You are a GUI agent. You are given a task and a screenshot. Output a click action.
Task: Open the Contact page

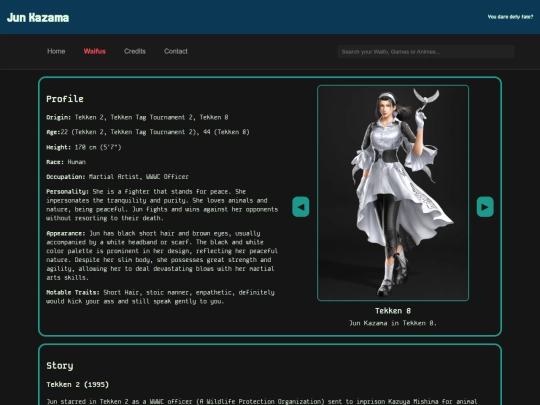(176, 51)
